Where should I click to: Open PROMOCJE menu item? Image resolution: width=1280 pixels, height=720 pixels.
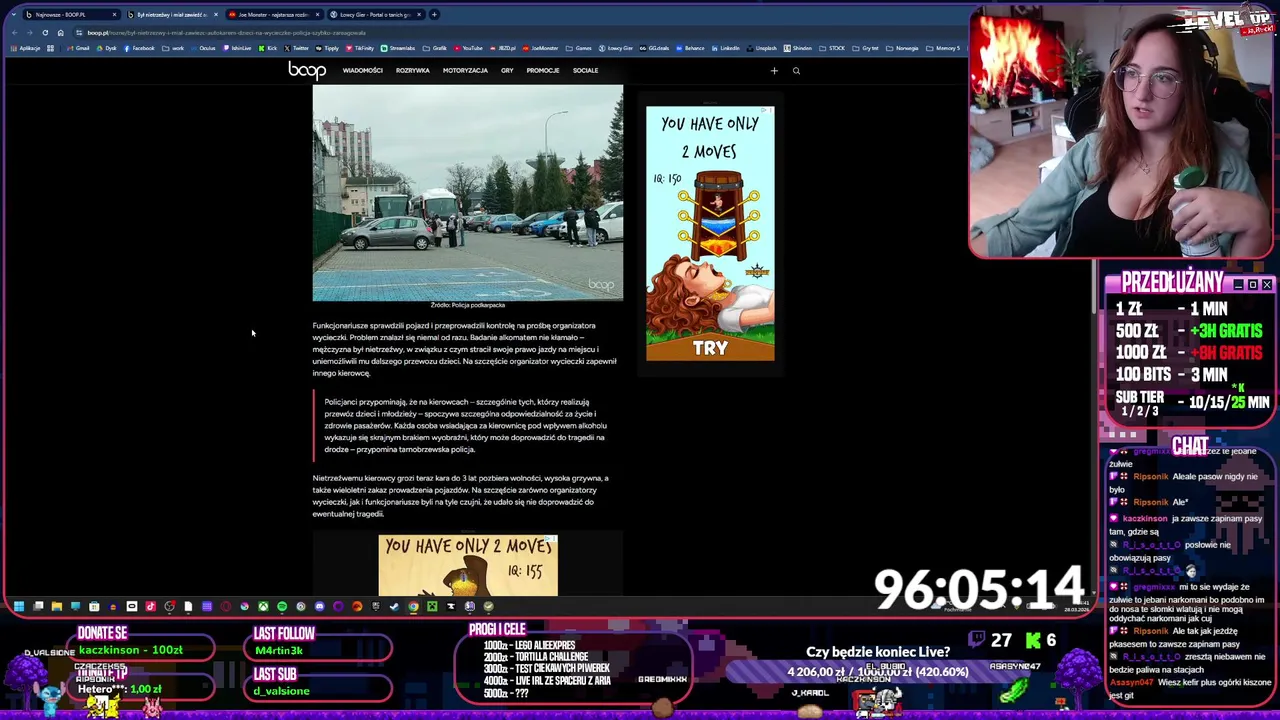(x=543, y=71)
